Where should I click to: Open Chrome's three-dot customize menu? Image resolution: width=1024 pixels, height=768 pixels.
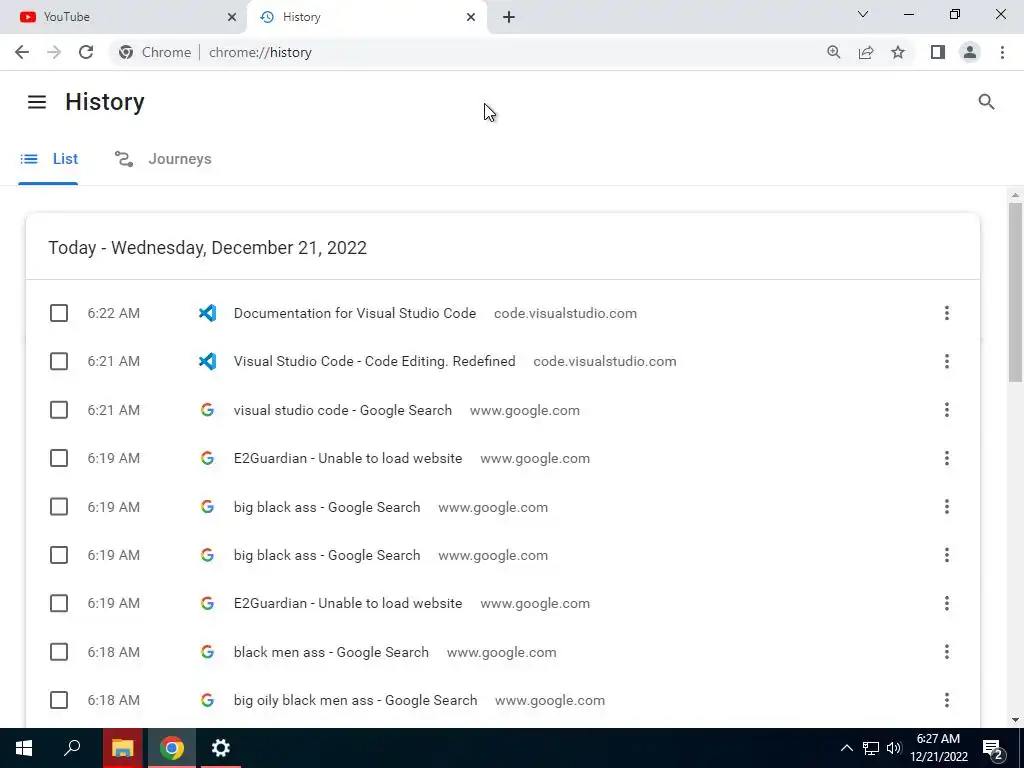(1002, 52)
